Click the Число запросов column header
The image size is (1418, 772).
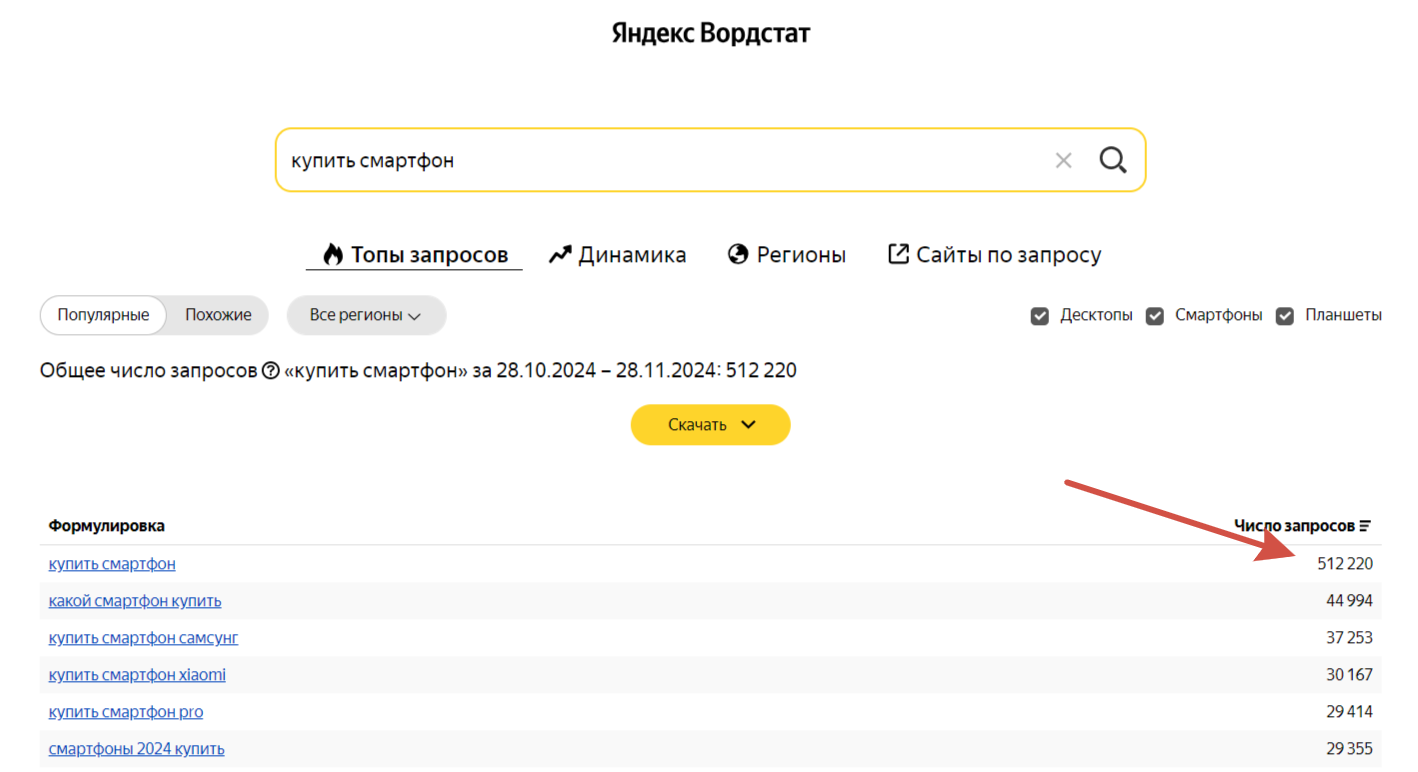1294,526
